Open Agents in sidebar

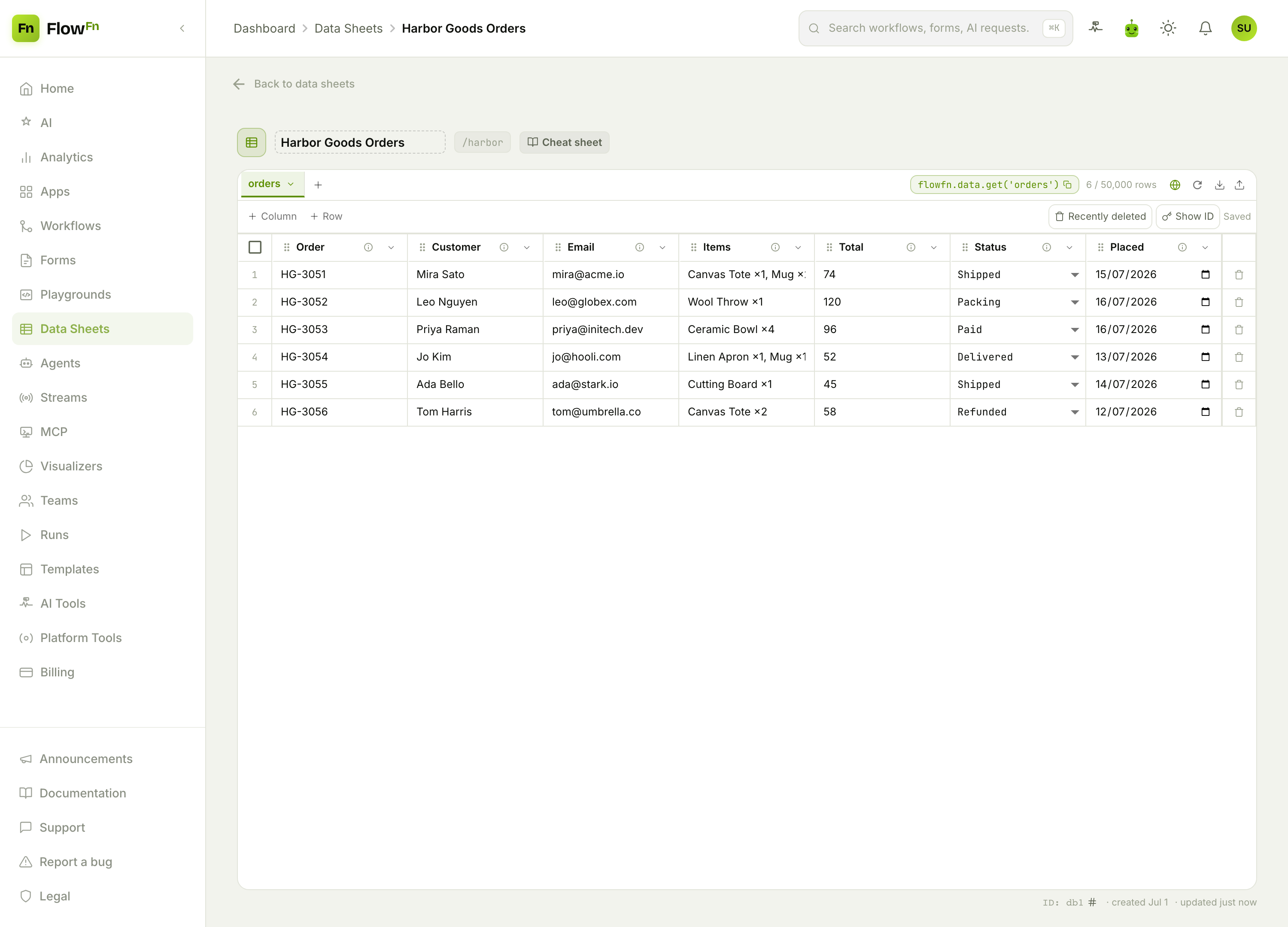coord(102,364)
